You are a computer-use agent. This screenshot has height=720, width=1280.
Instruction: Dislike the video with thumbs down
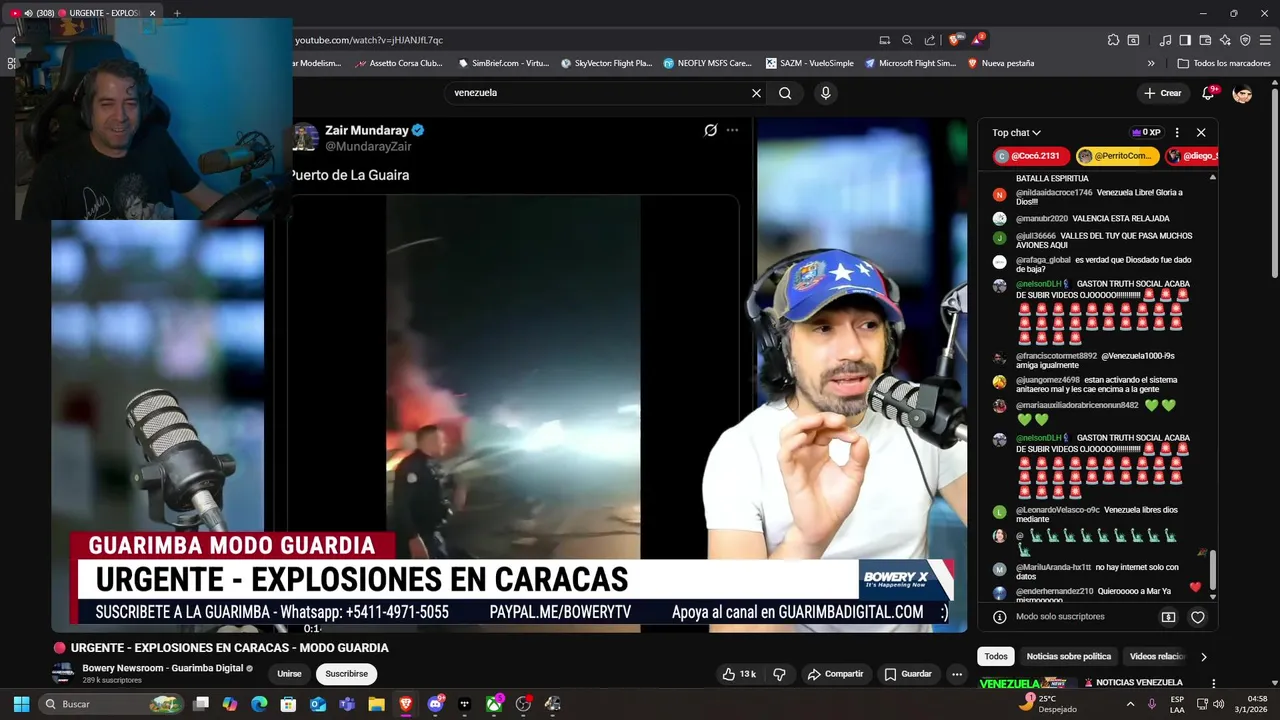pos(779,674)
